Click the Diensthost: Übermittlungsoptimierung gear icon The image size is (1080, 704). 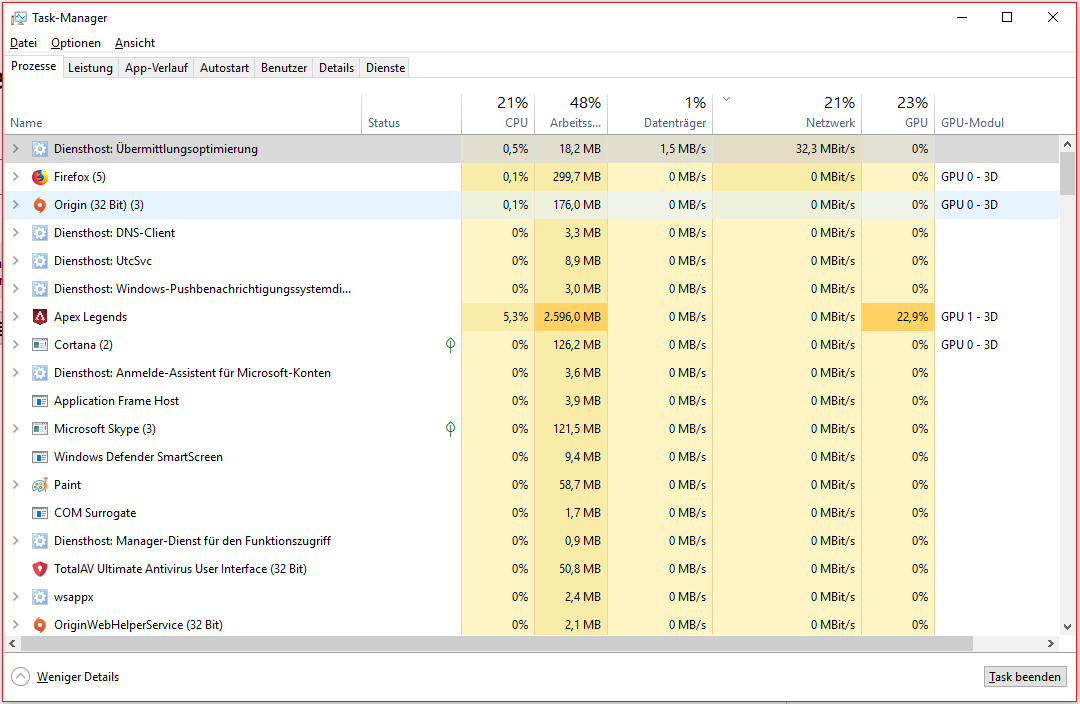point(40,149)
